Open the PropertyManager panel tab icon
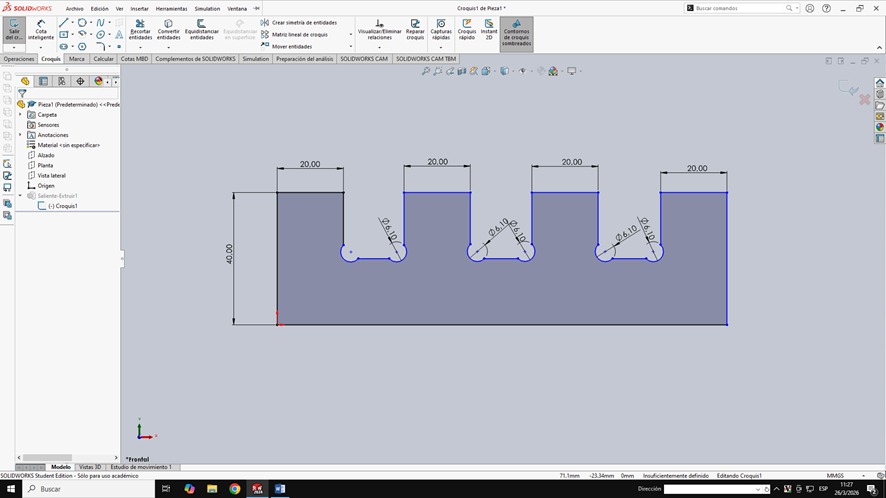 (44, 81)
